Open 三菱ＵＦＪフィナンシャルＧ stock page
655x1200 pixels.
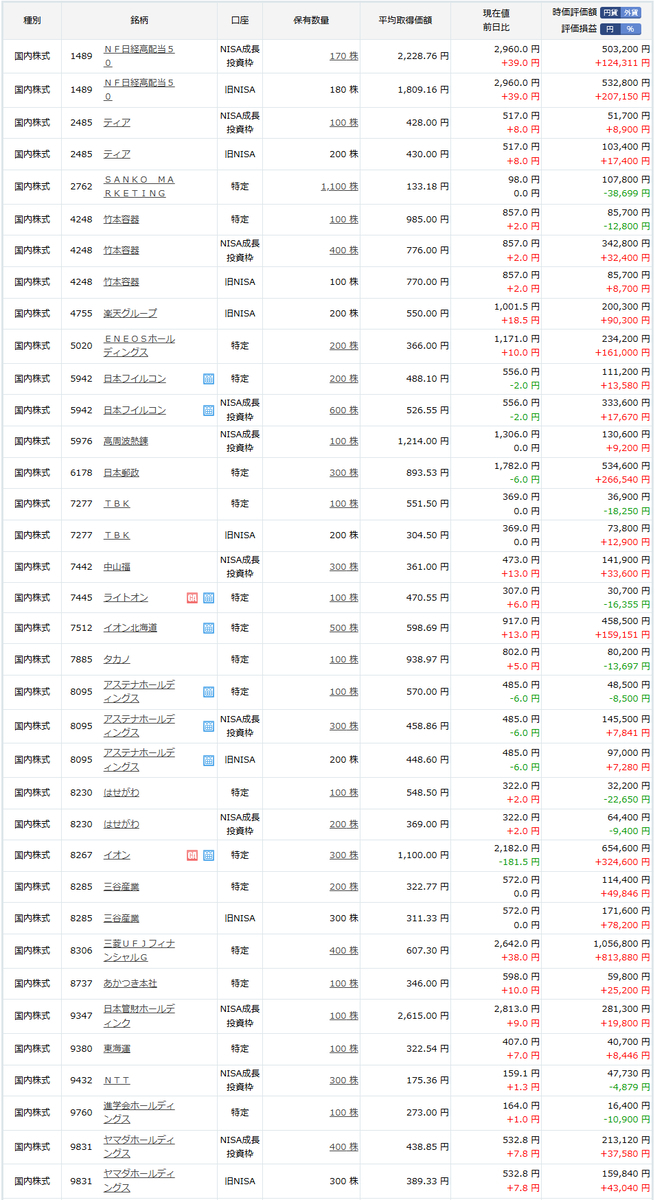click(x=139, y=950)
